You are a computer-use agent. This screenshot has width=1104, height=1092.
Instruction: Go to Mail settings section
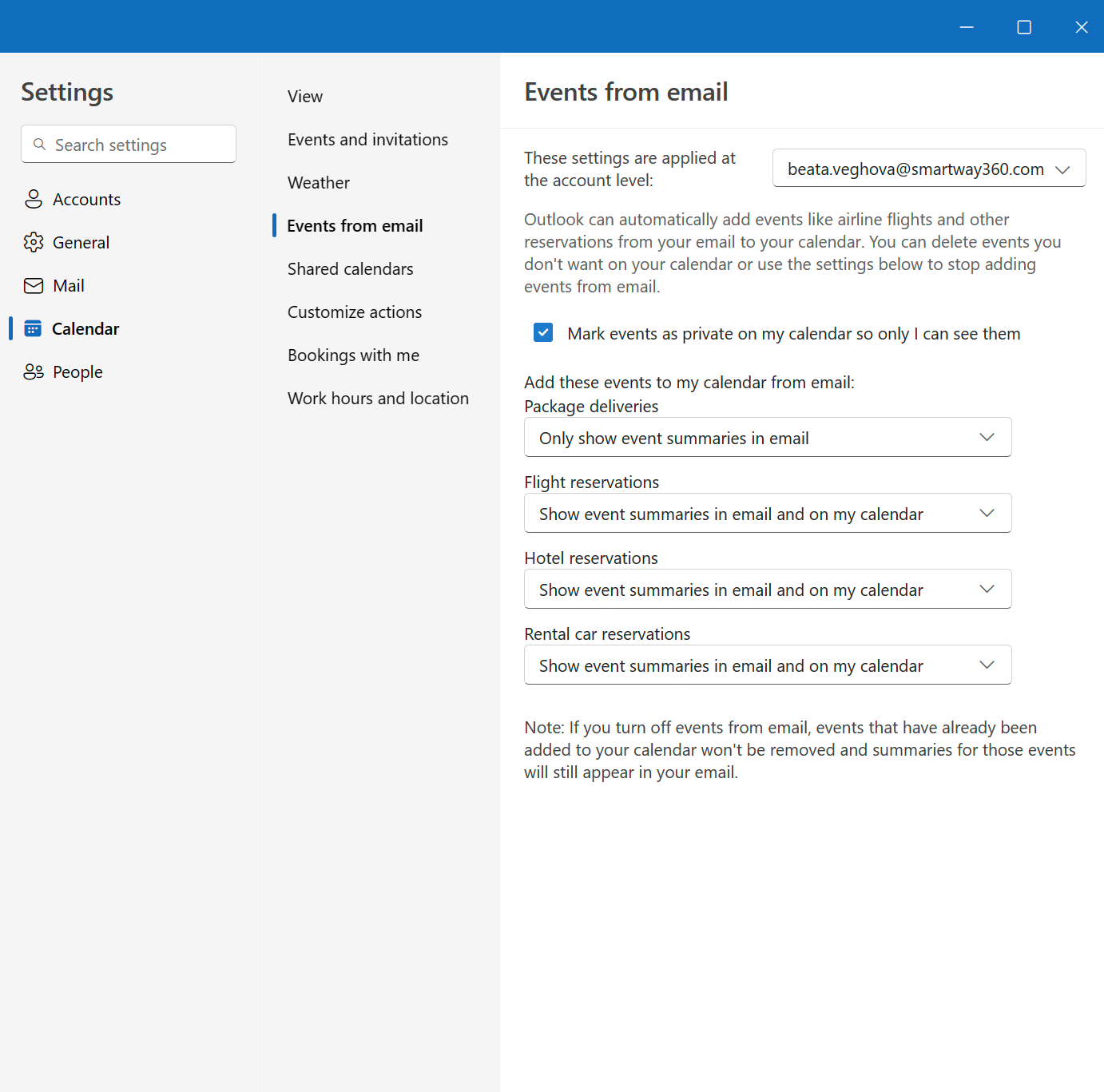129,285
